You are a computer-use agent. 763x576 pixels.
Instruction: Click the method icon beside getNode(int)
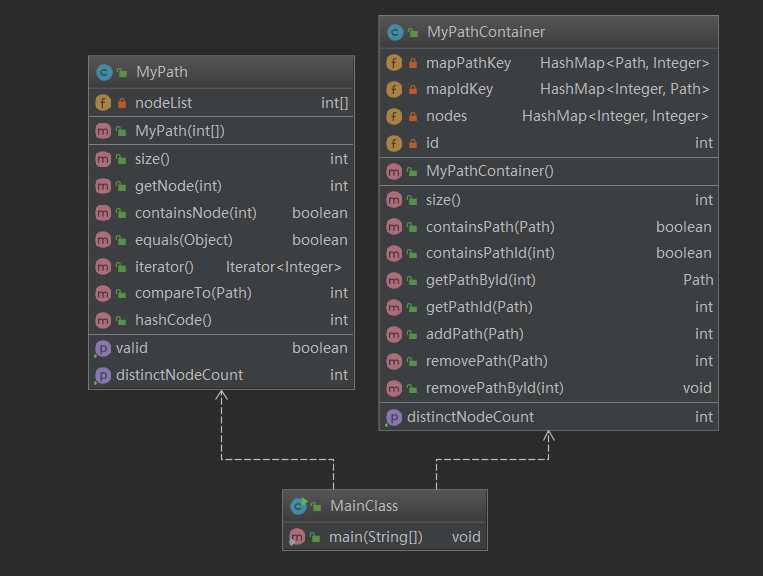coord(103,186)
